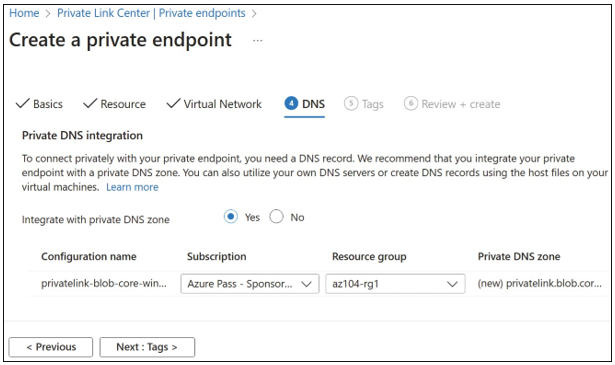
Task: Open the Learn more link
Action: click(x=132, y=187)
